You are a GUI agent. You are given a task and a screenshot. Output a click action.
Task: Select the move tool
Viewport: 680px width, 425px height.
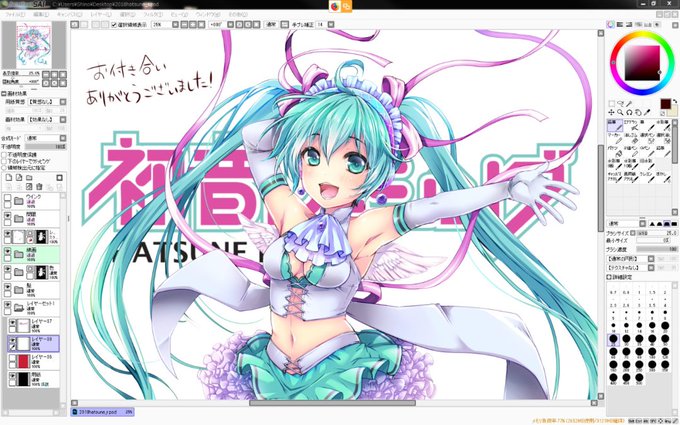[611, 113]
